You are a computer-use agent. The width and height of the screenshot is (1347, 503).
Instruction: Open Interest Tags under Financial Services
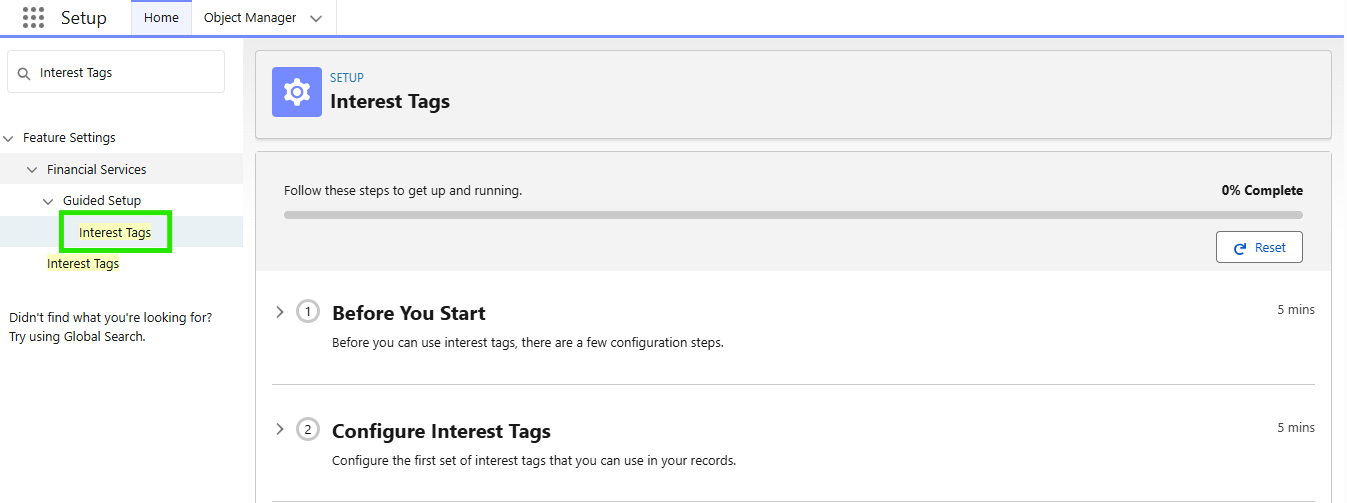click(83, 264)
